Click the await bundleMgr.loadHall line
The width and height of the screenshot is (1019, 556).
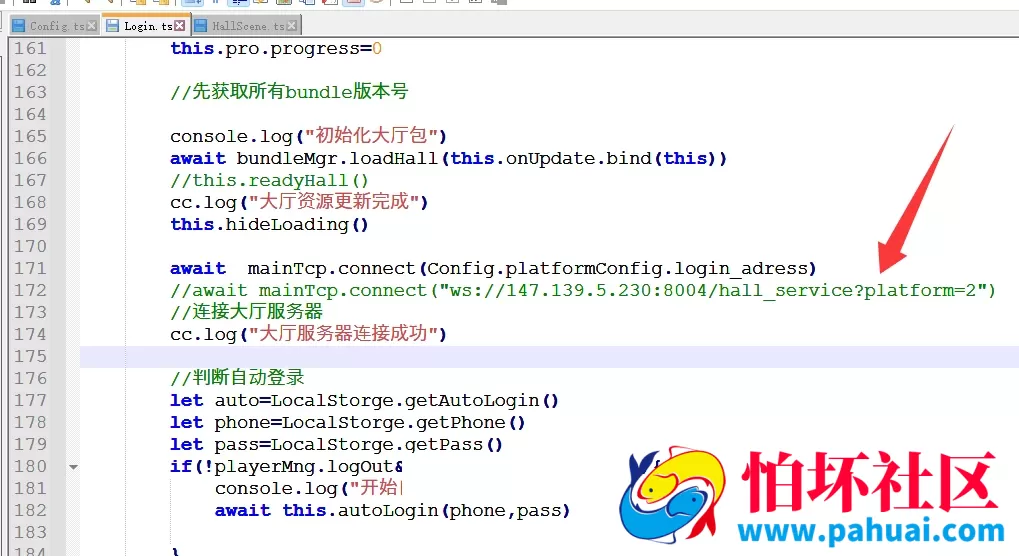(x=448, y=158)
